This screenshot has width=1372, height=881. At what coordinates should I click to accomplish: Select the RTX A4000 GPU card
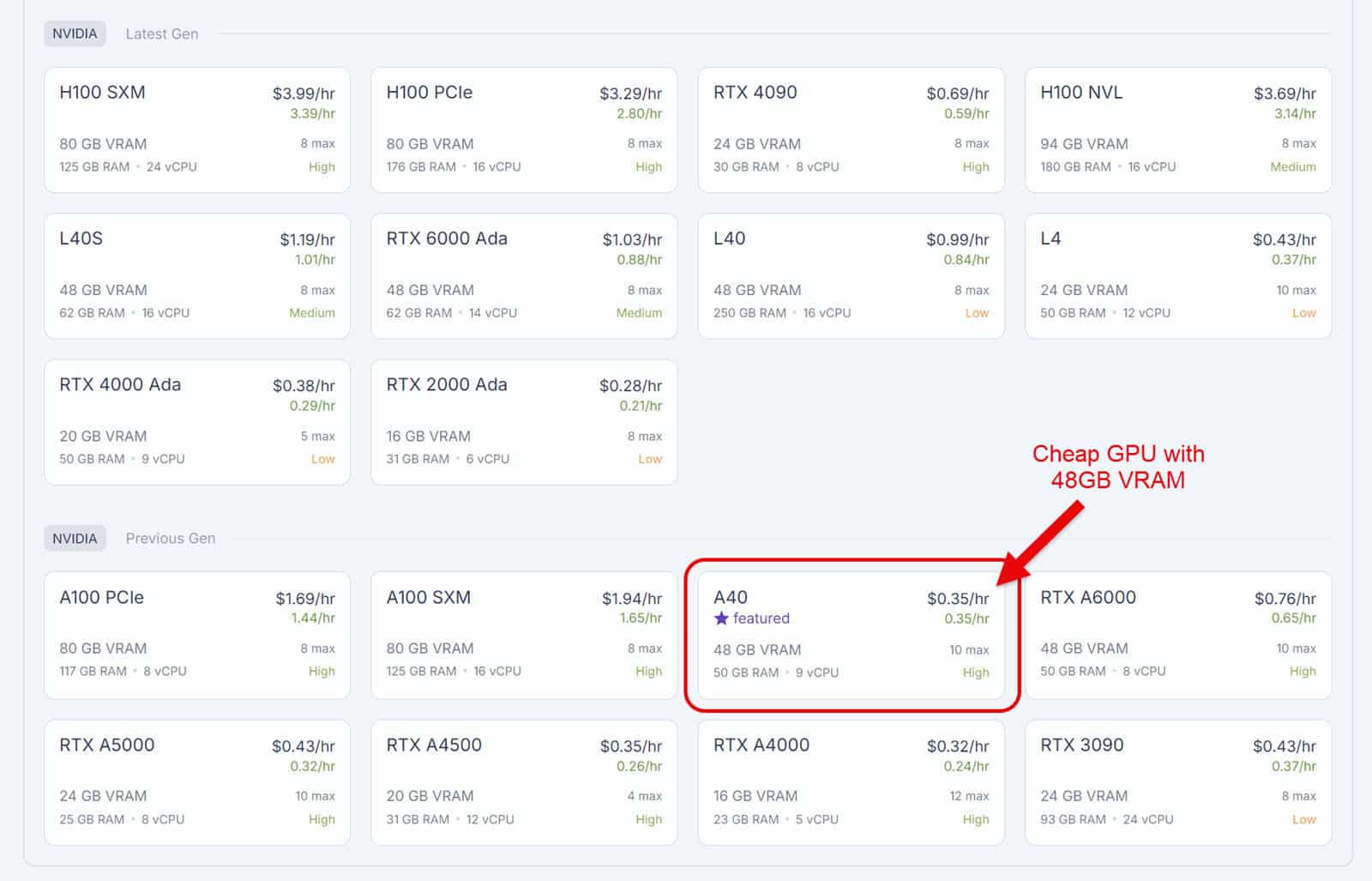point(851,782)
